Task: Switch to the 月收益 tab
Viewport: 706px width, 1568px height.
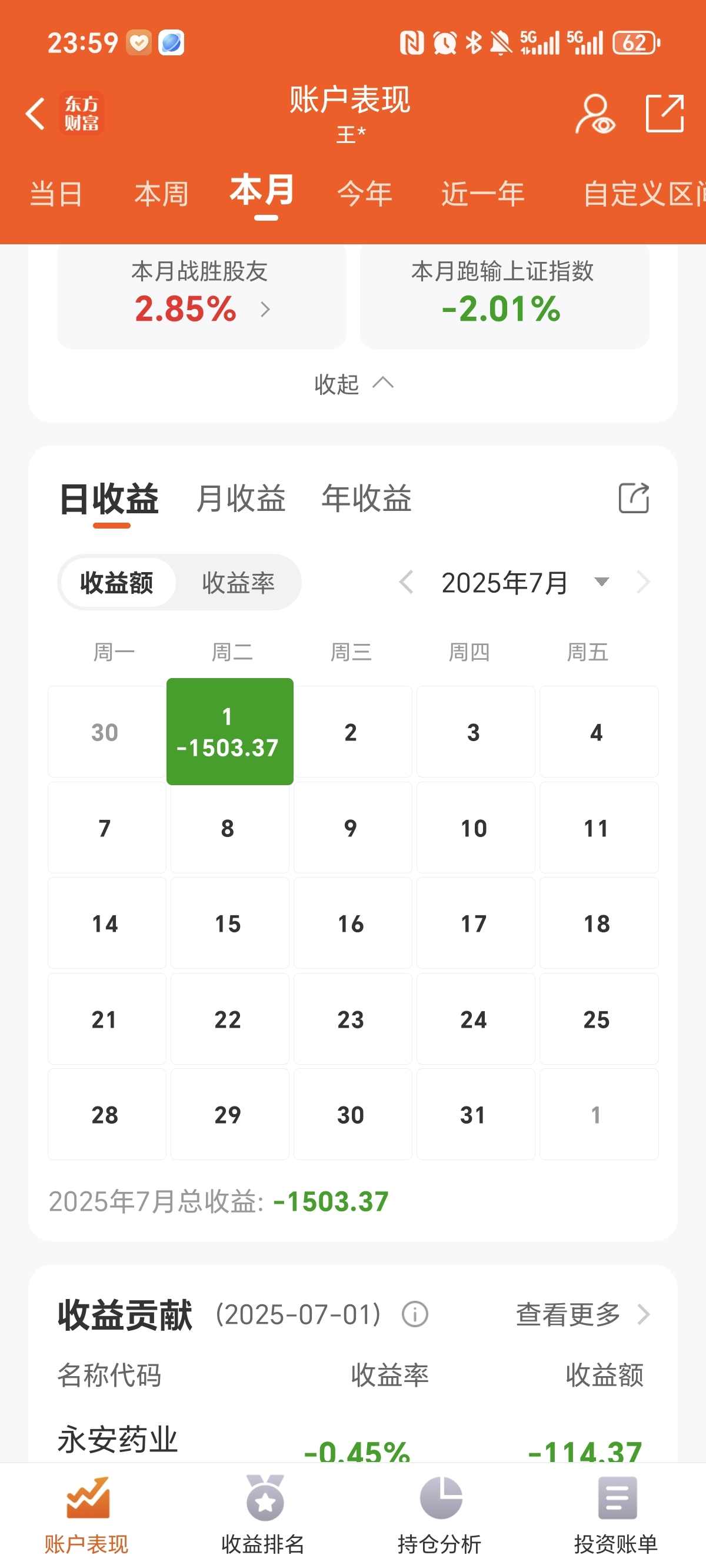Action: click(241, 499)
